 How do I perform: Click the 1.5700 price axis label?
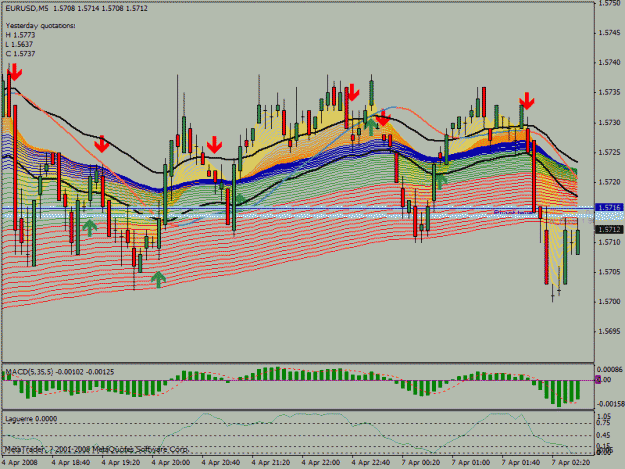(x=609, y=302)
